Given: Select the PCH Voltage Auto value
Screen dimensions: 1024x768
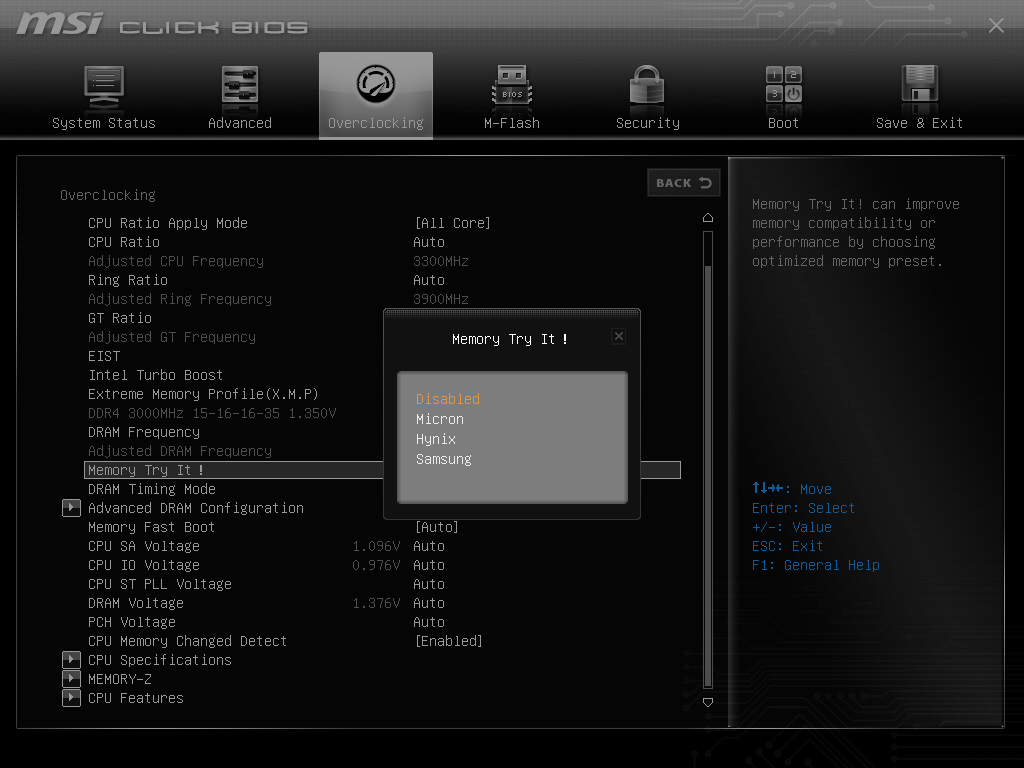Looking at the screenshot, I should 429,622.
